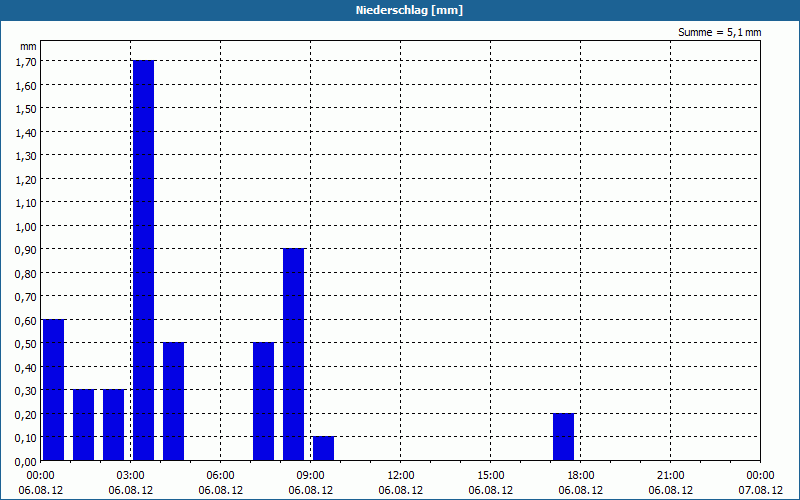Click the '0,80' y-axis label
The width and height of the screenshot is (800, 500).
[x=26, y=273]
